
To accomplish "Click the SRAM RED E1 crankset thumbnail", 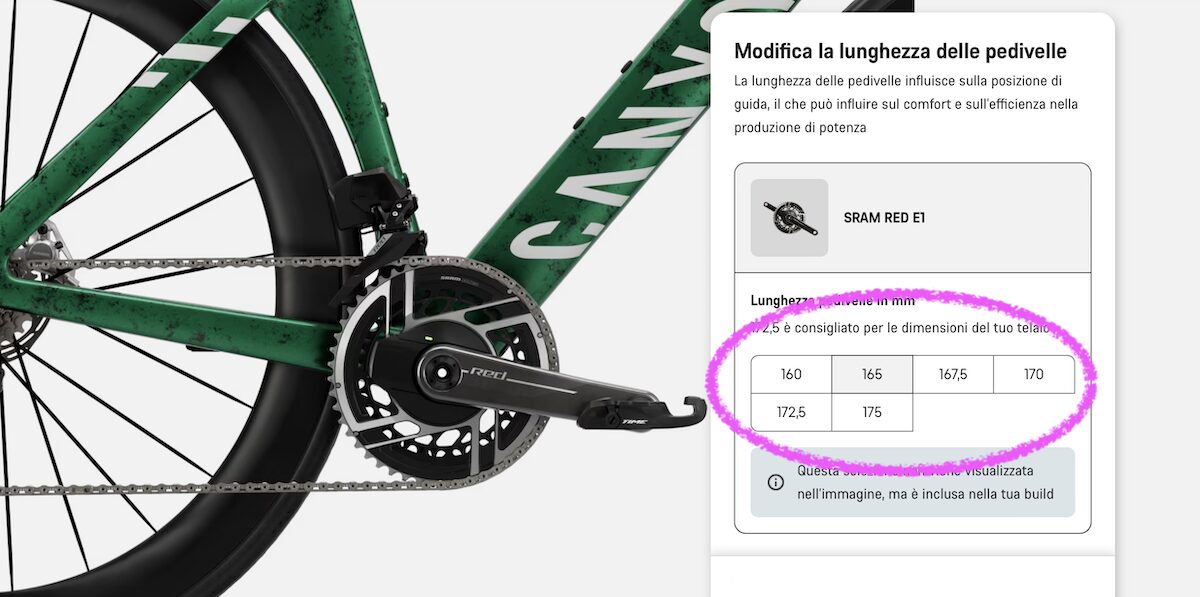I will (789, 217).
